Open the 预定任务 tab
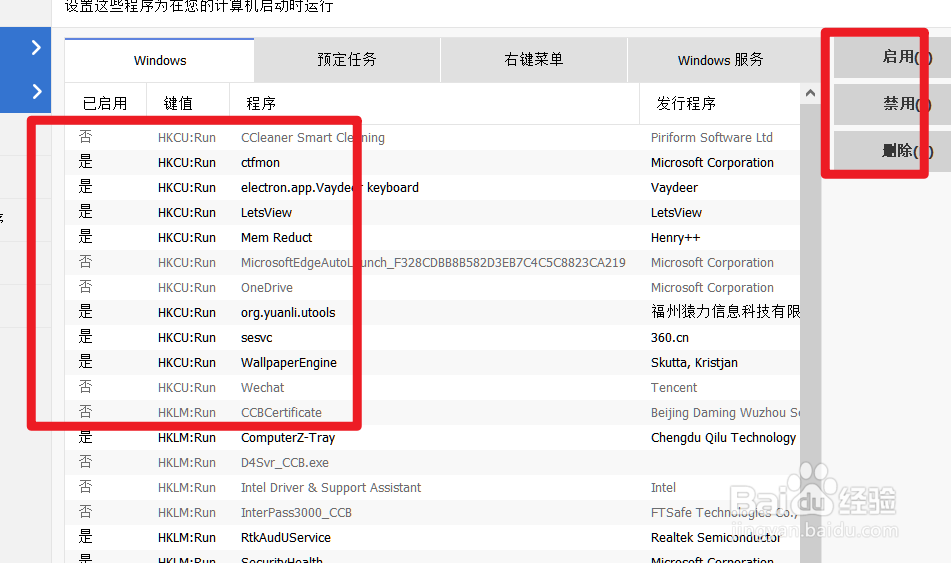This screenshot has height=563, width=951. click(347, 60)
